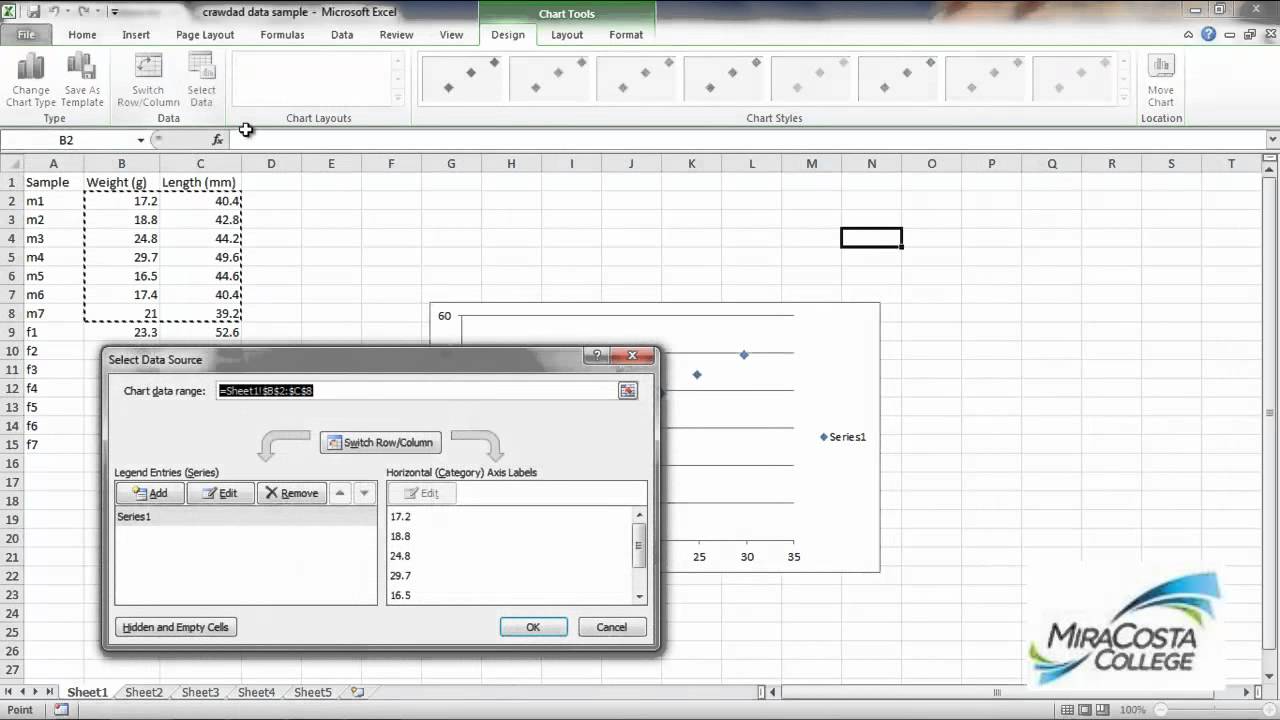
Task: Minimize the ribbon caret icon
Action: pos(1190,34)
